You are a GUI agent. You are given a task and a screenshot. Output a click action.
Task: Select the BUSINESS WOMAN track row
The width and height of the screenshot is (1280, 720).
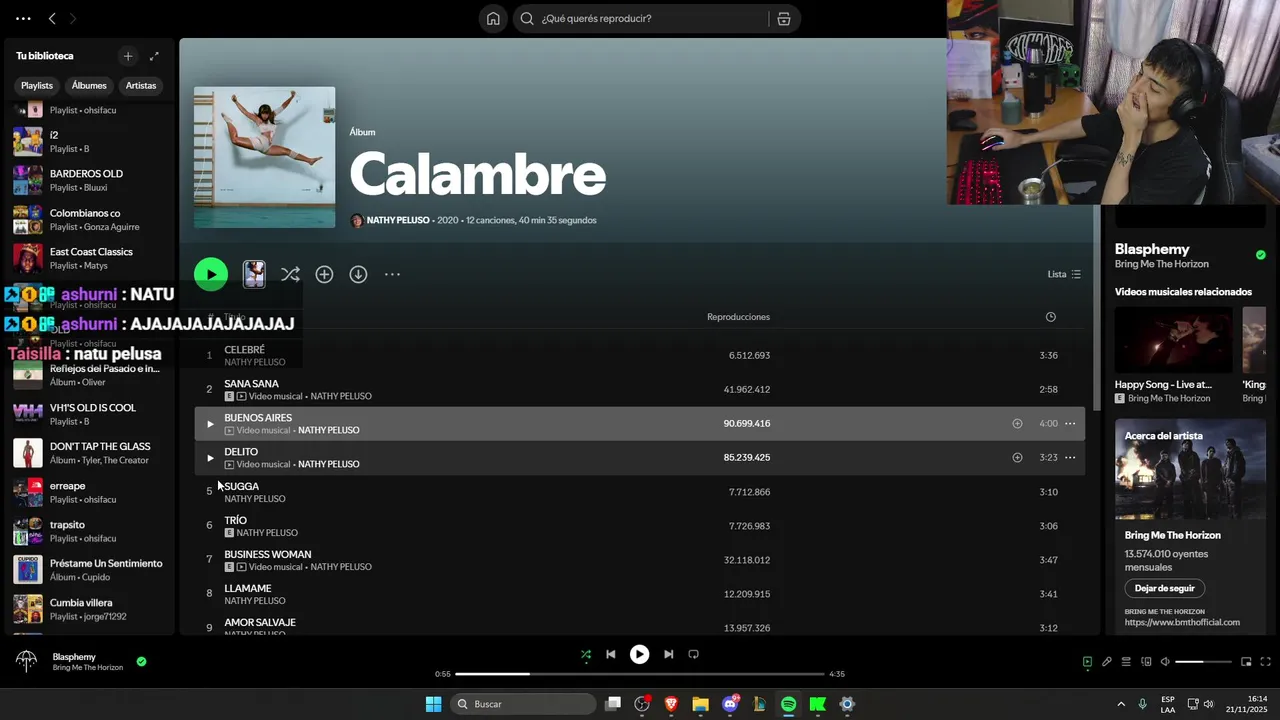(639, 560)
